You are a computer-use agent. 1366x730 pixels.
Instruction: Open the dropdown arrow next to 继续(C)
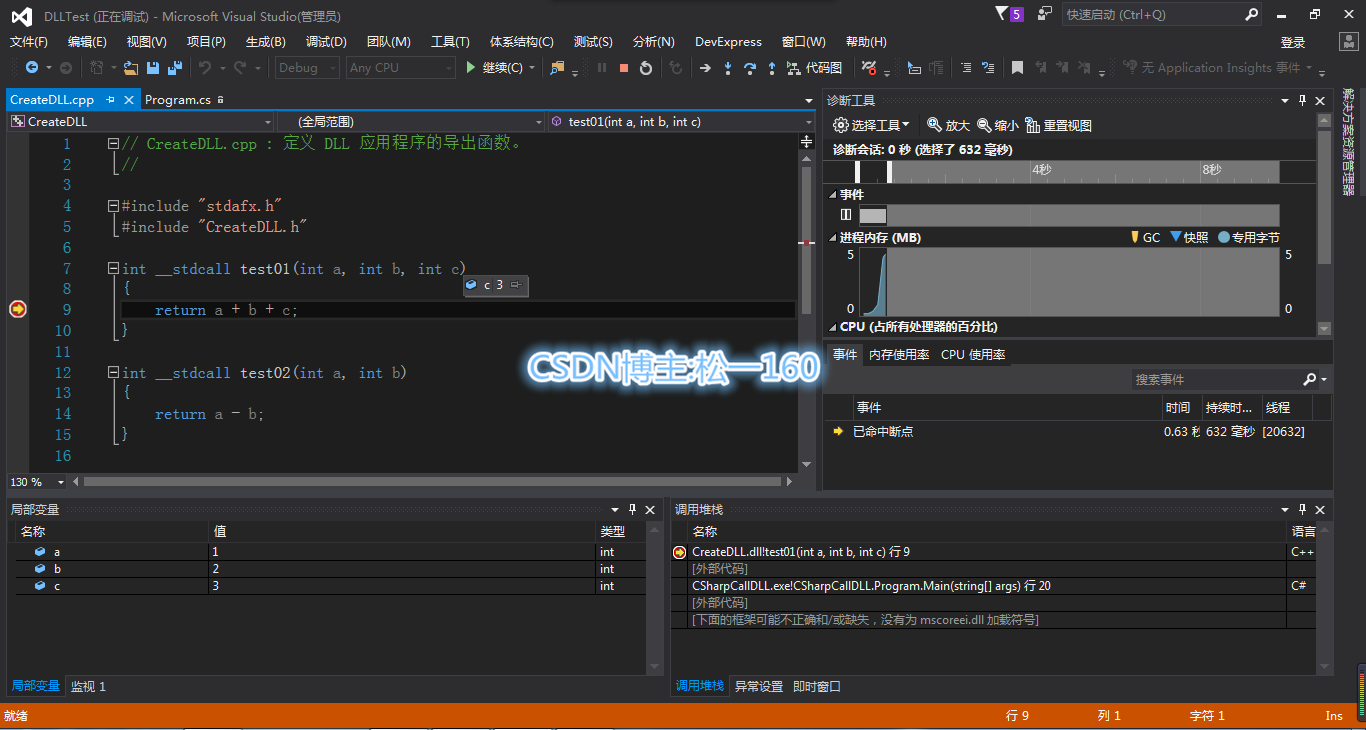click(x=532, y=68)
